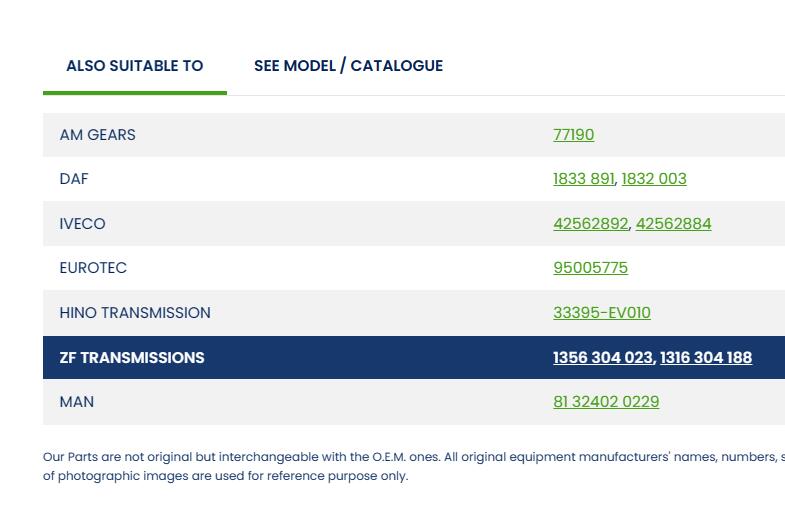Screen dimensions: 785x509
Task: Click the highlighted ZF TRANSMISSIONS label
Action: click(x=132, y=358)
